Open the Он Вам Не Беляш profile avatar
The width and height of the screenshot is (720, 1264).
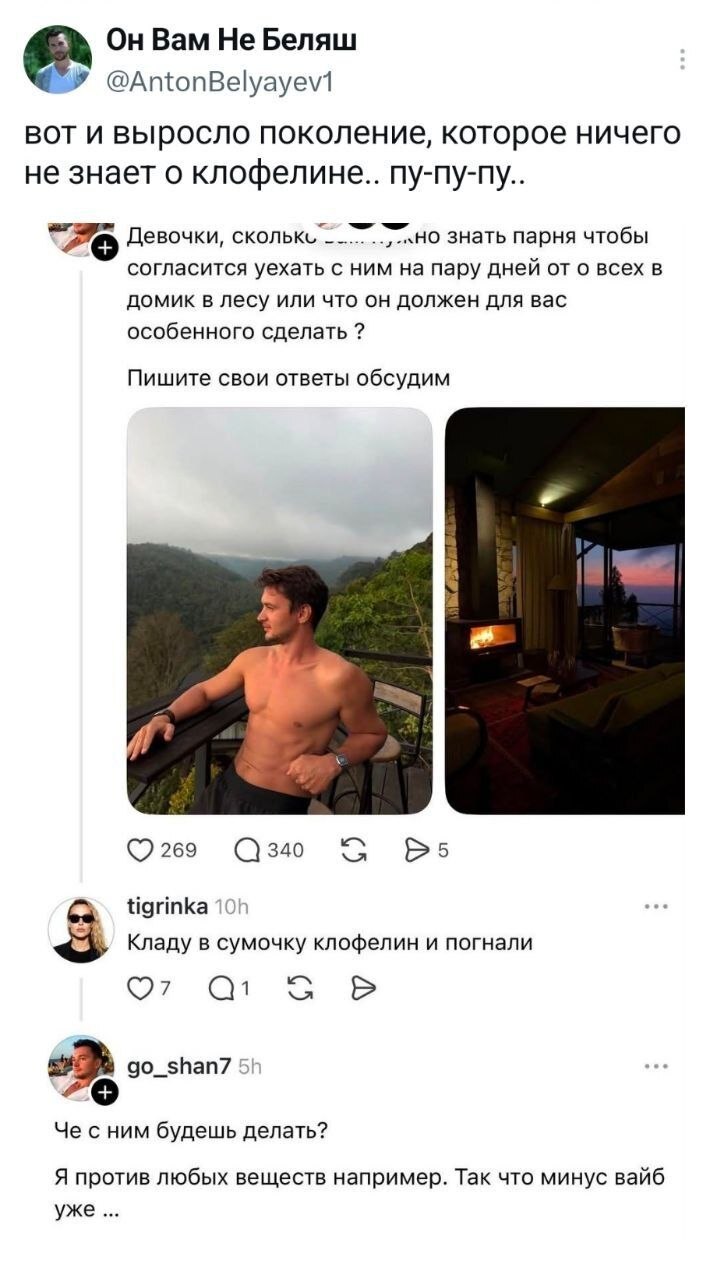[57, 60]
